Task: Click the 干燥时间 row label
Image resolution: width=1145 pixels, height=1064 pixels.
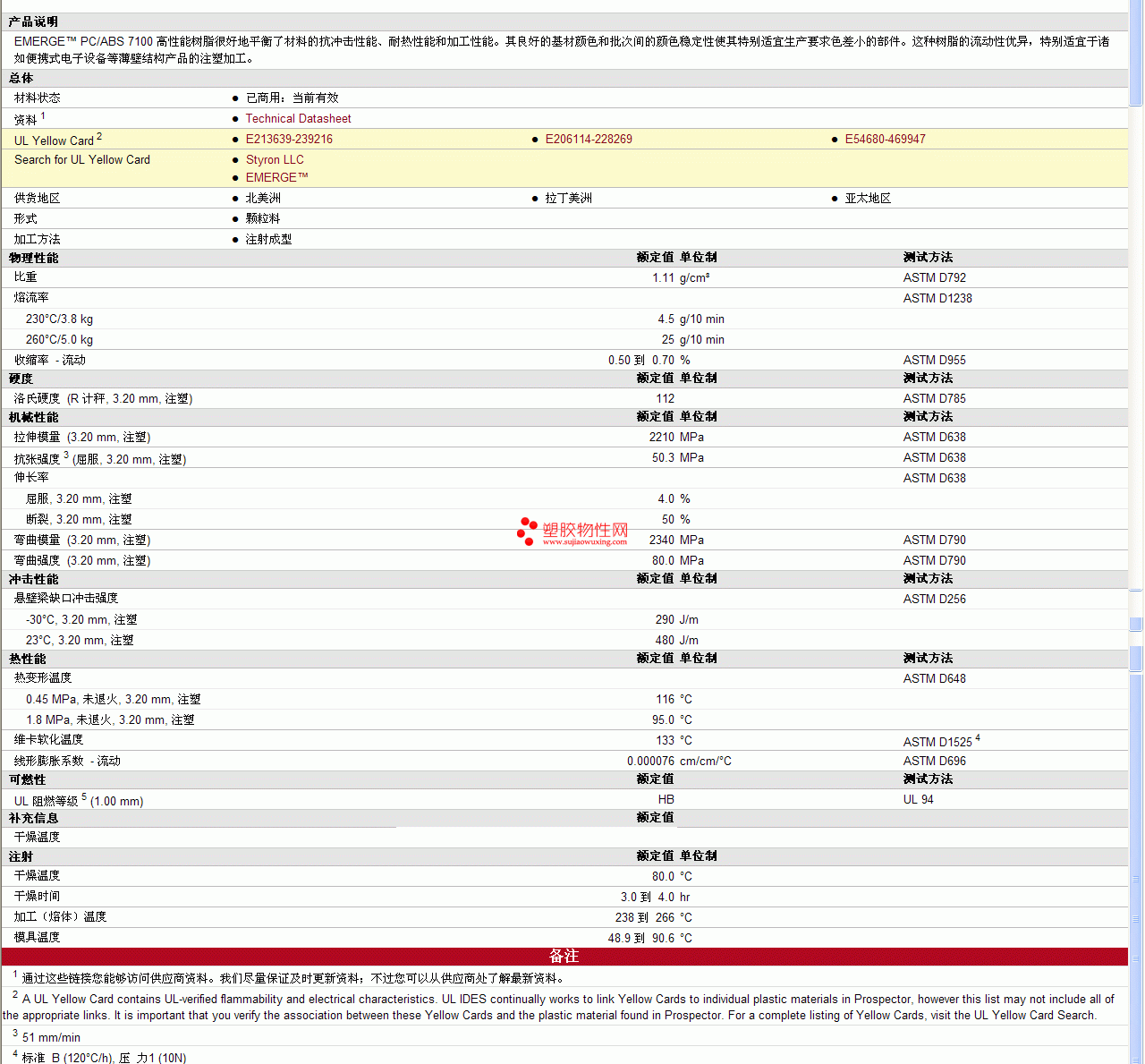Action: tap(38, 896)
